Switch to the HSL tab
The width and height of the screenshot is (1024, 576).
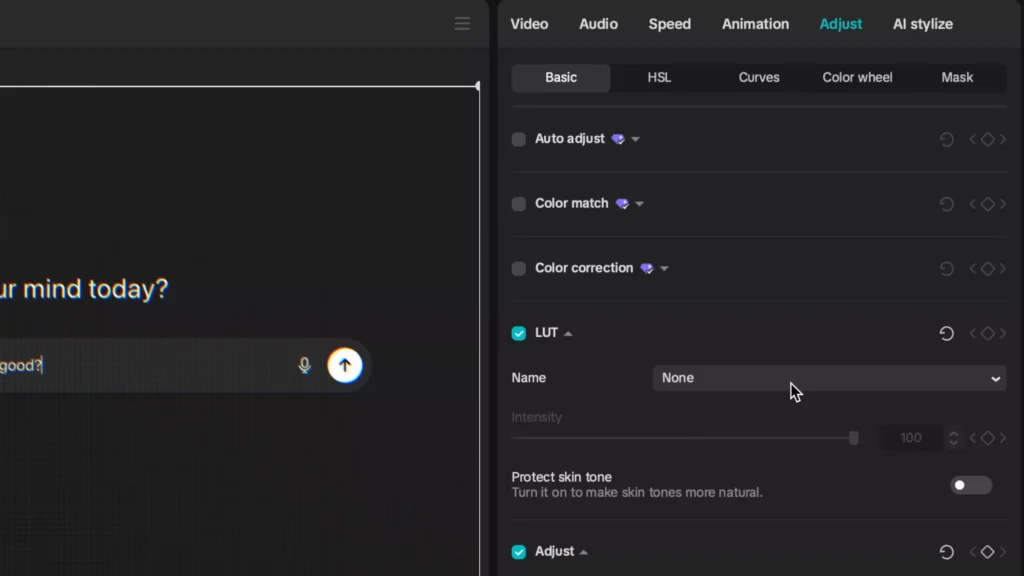click(x=659, y=77)
